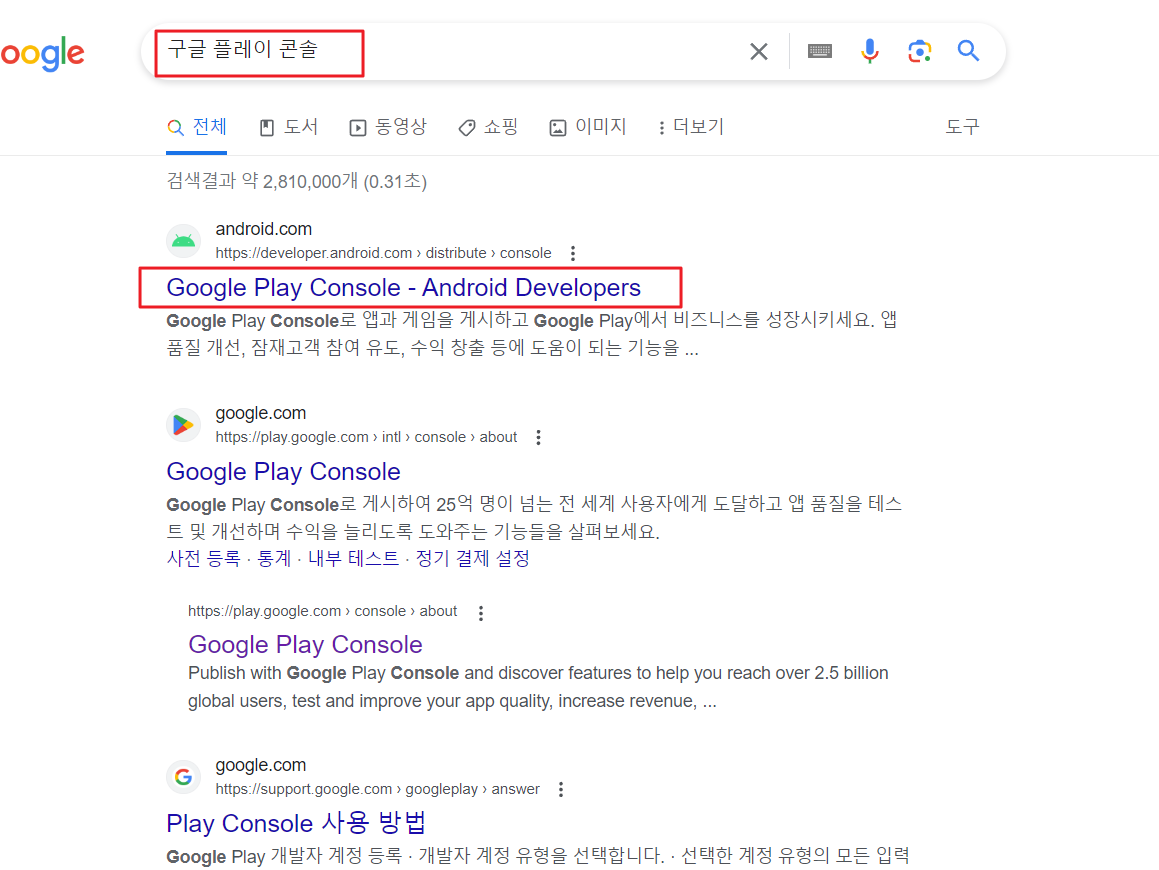Open Play Console 사용 방법 link
The width and height of the screenshot is (1159, 870).
[x=296, y=823]
